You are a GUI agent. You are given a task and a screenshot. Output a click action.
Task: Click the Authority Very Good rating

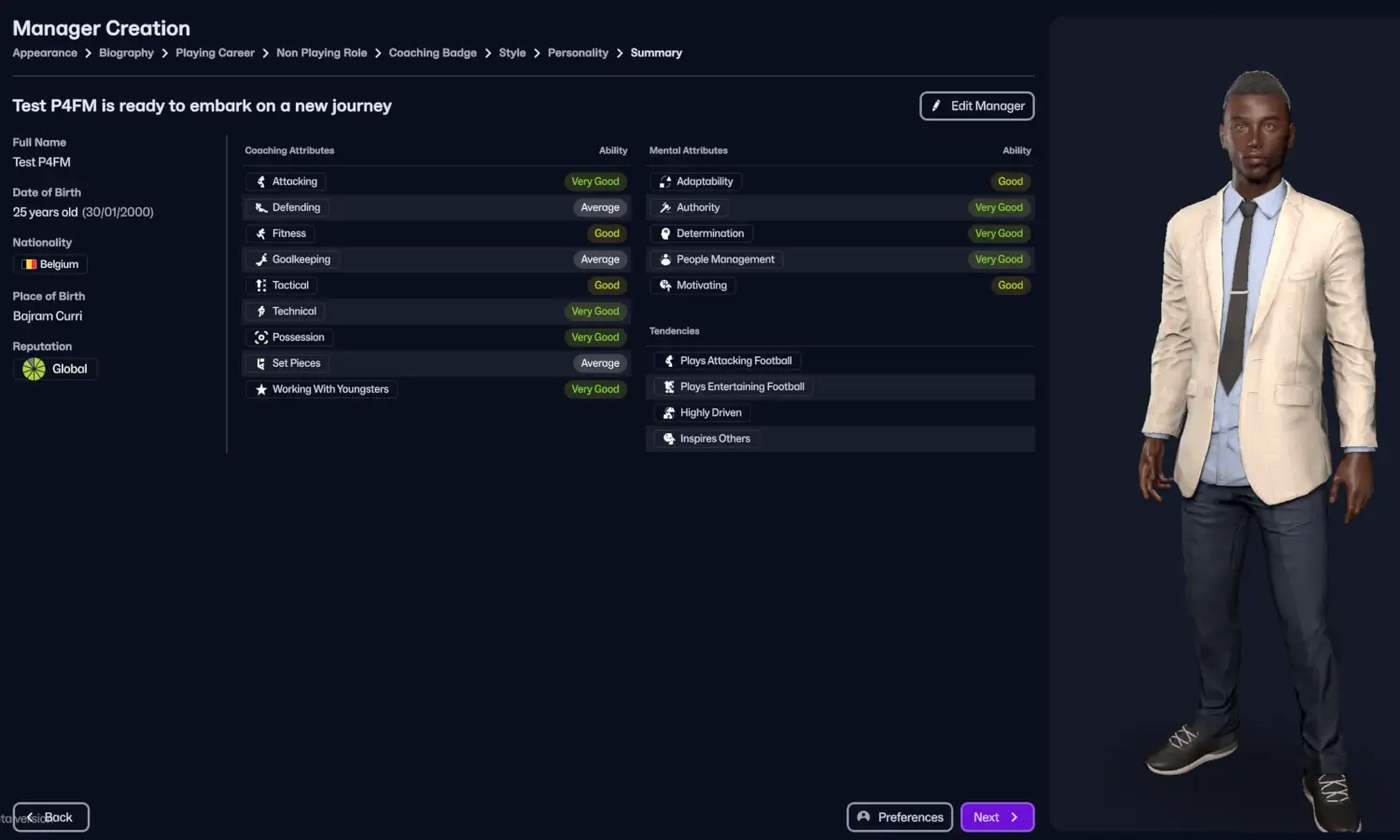click(999, 208)
